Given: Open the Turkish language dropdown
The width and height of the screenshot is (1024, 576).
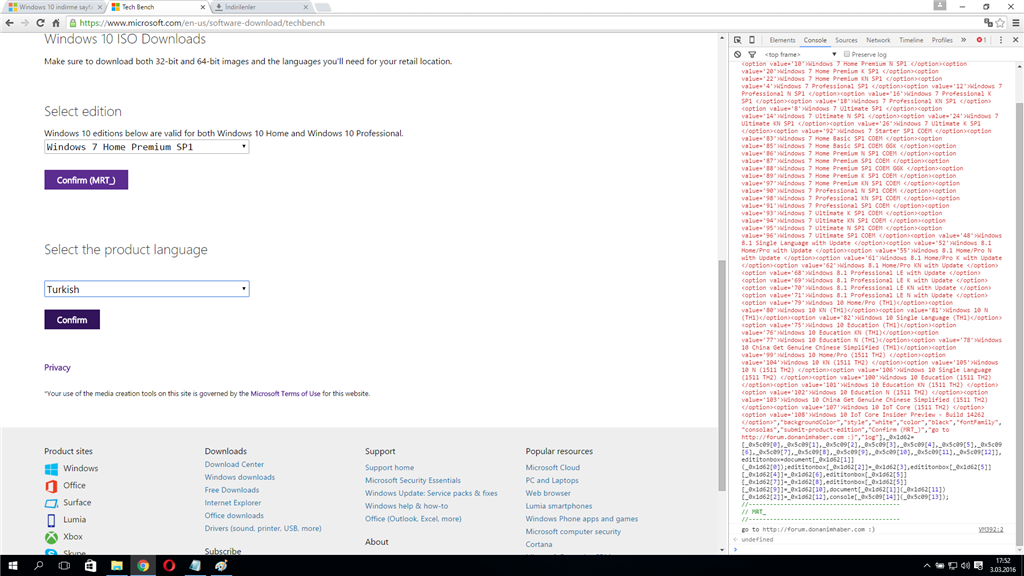Looking at the screenshot, I should coord(146,289).
